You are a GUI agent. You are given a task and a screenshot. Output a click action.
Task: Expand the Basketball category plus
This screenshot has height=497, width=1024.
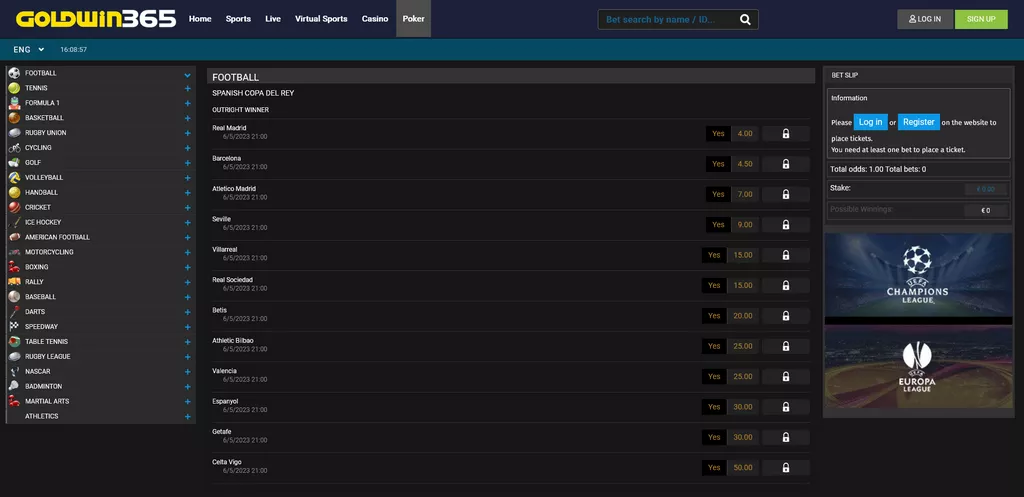click(x=187, y=118)
